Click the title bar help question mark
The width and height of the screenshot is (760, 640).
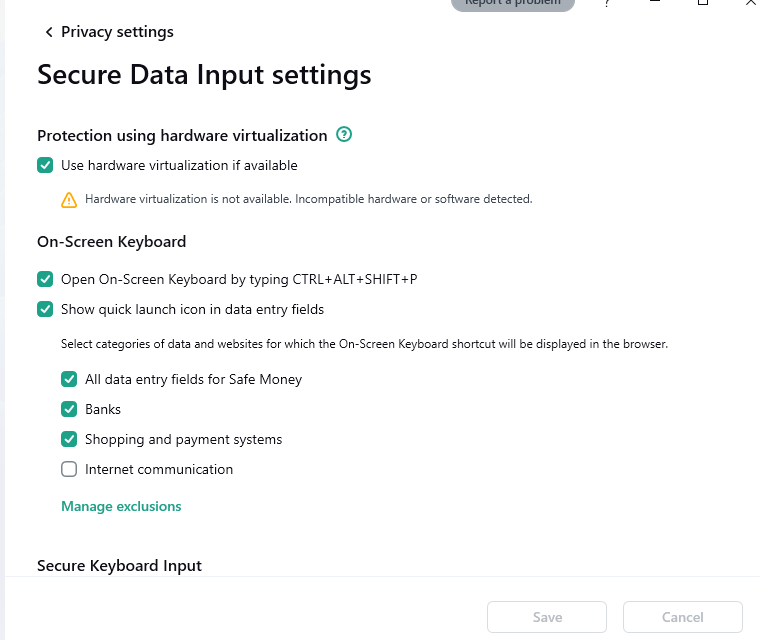pyautogui.click(x=606, y=4)
